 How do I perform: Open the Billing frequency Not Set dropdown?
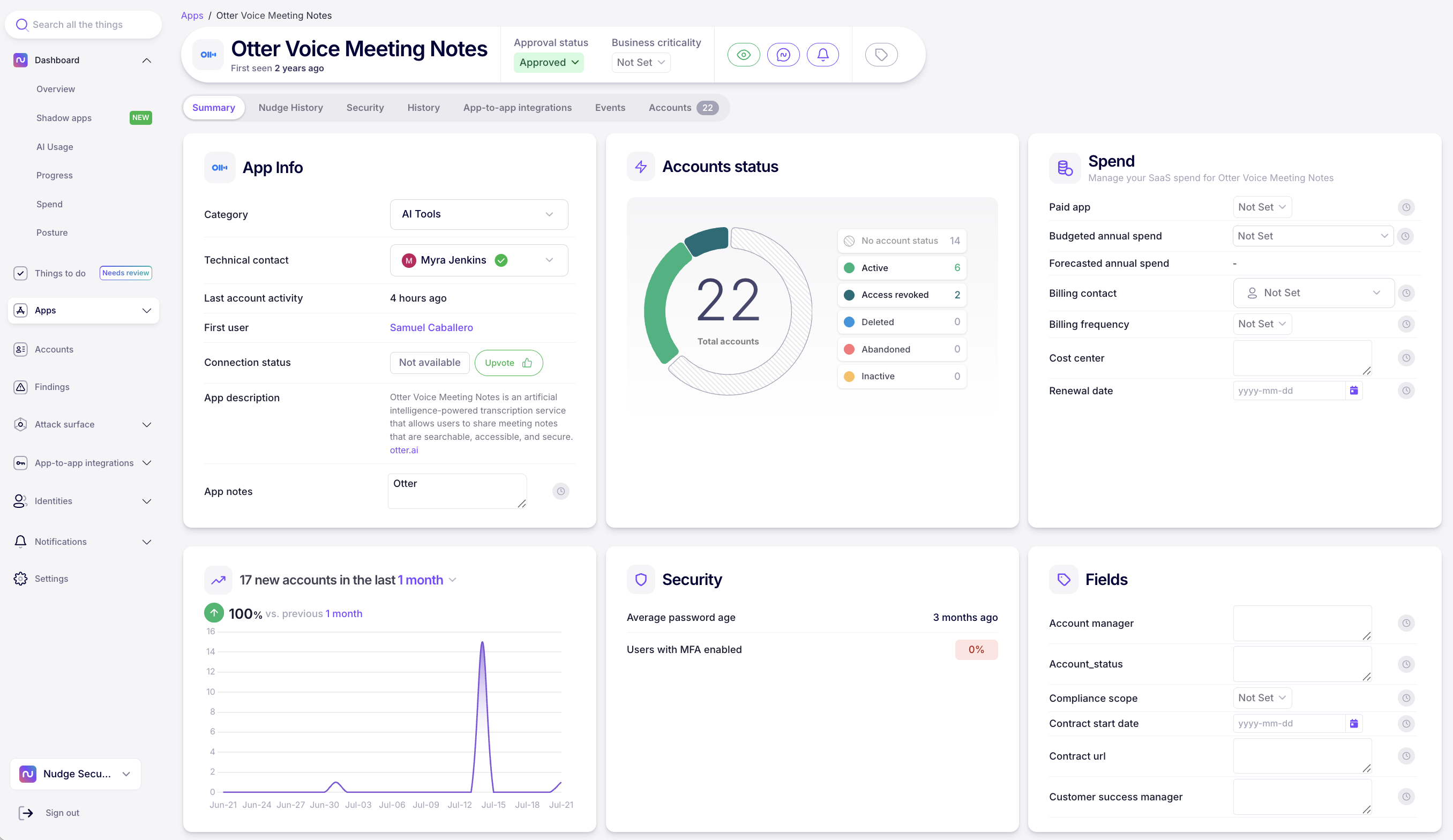1262,324
